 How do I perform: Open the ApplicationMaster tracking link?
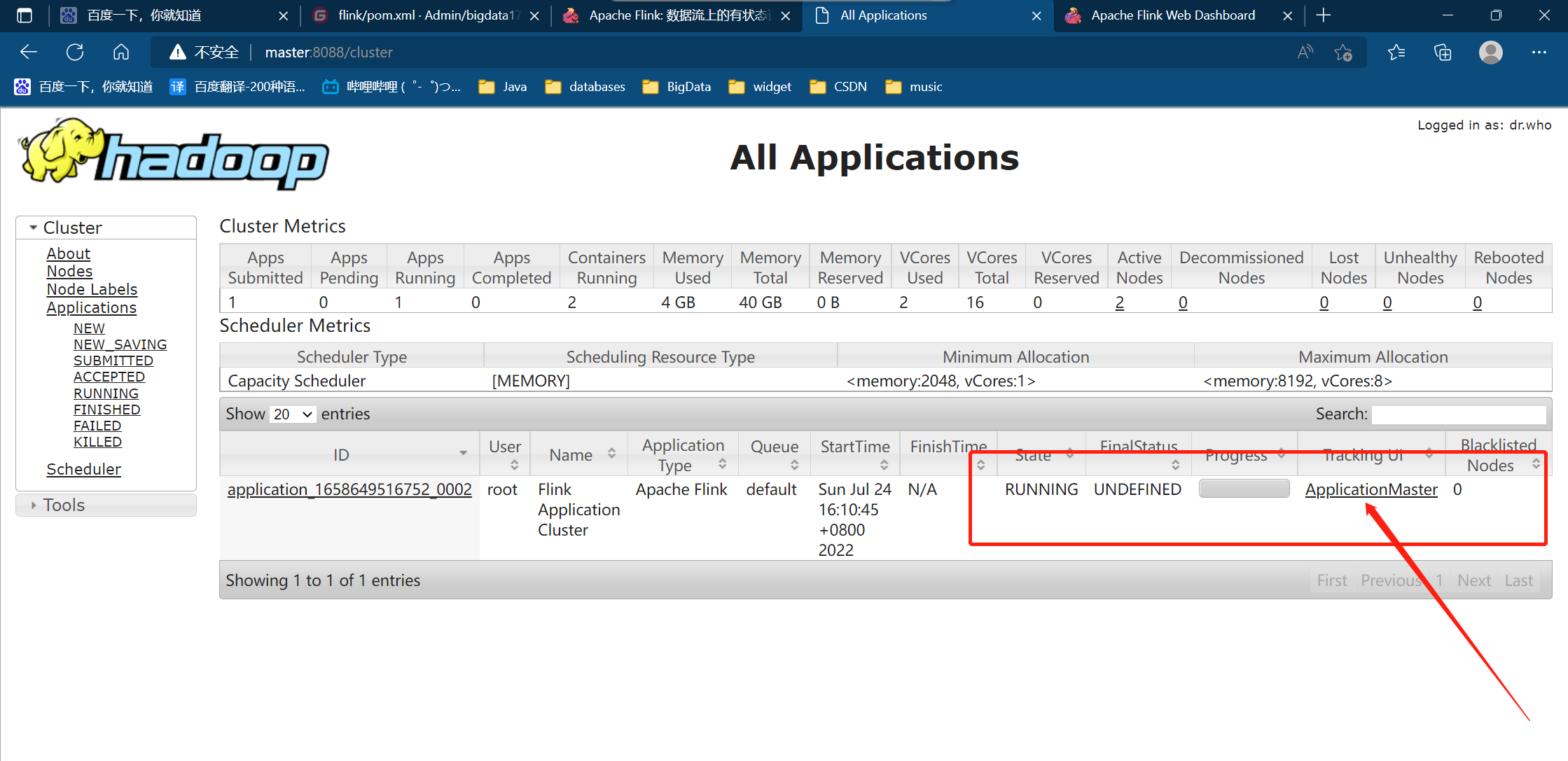click(1371, 489)
